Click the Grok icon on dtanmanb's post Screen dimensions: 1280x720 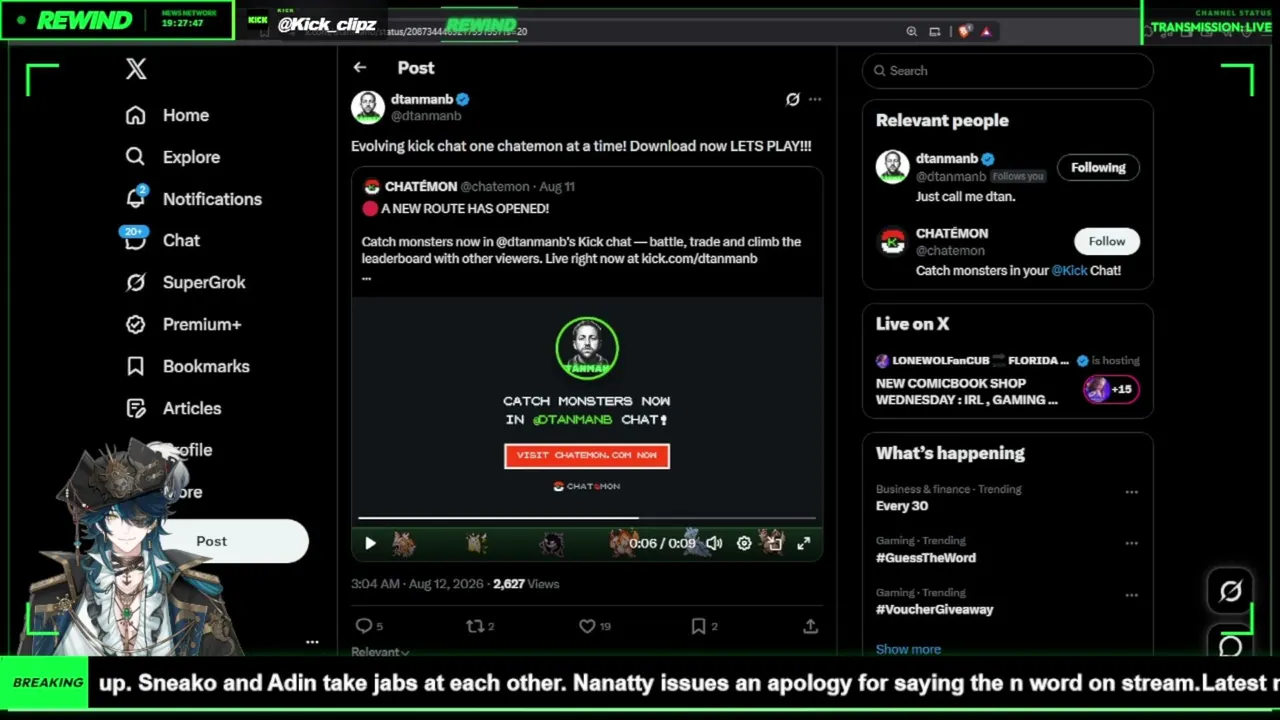[793, 99]
